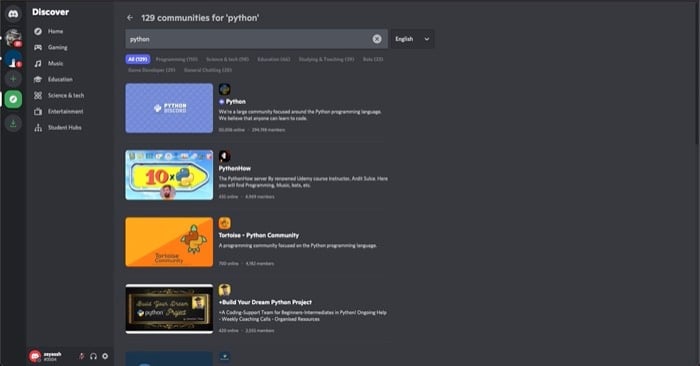Click the atom icon beside Science & tech
700x366 pixels.
[38, 96]
